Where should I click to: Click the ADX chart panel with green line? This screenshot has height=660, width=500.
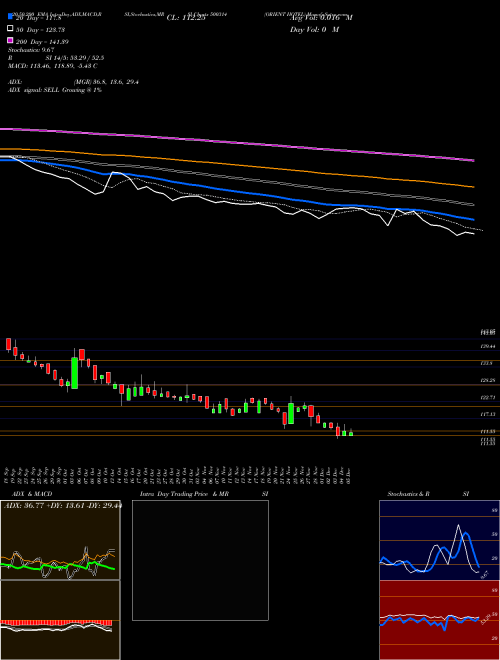pyautogui.click(x=60, y=540)
